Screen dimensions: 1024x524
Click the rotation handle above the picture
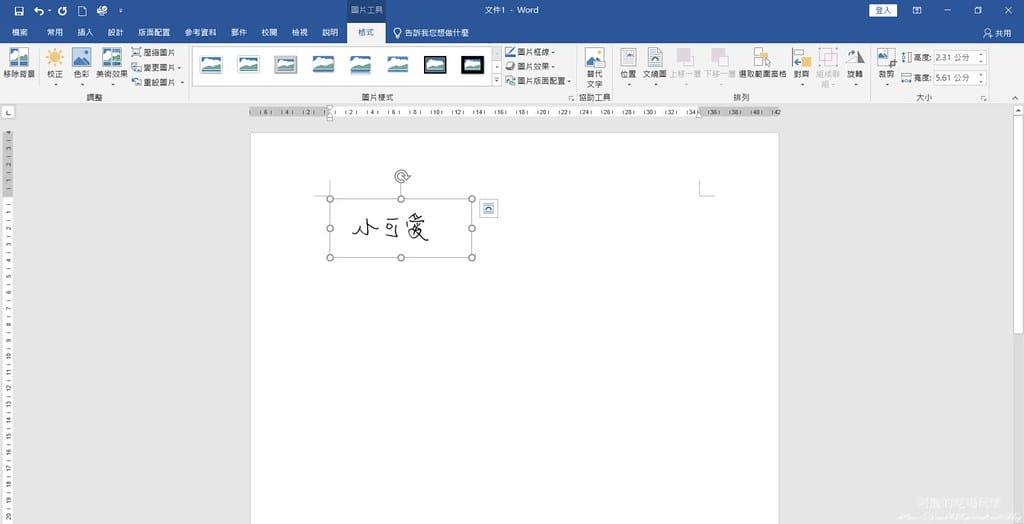point(402,176)
